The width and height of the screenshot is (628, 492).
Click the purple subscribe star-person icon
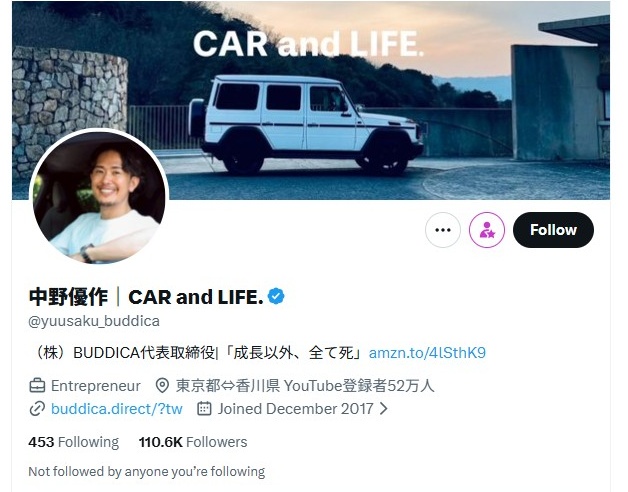487,230
